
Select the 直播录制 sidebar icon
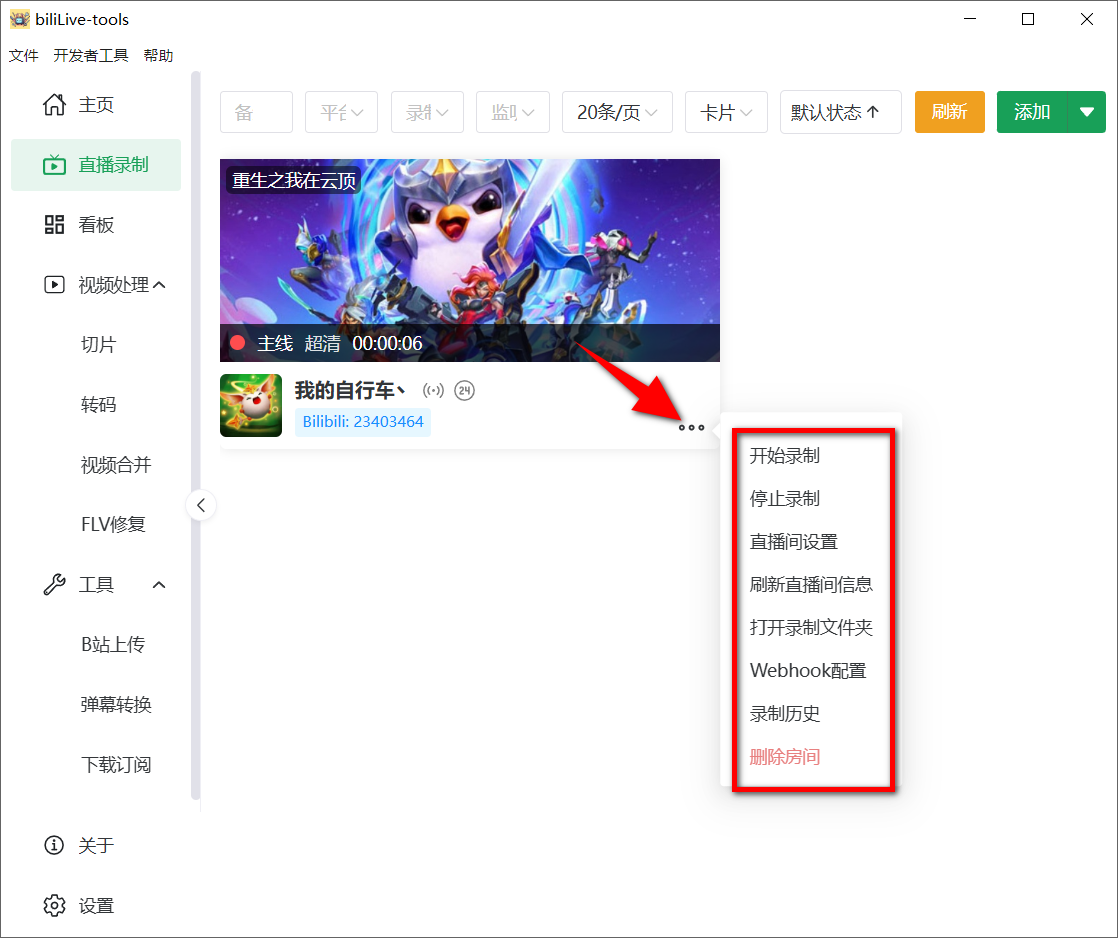(54, 164)
